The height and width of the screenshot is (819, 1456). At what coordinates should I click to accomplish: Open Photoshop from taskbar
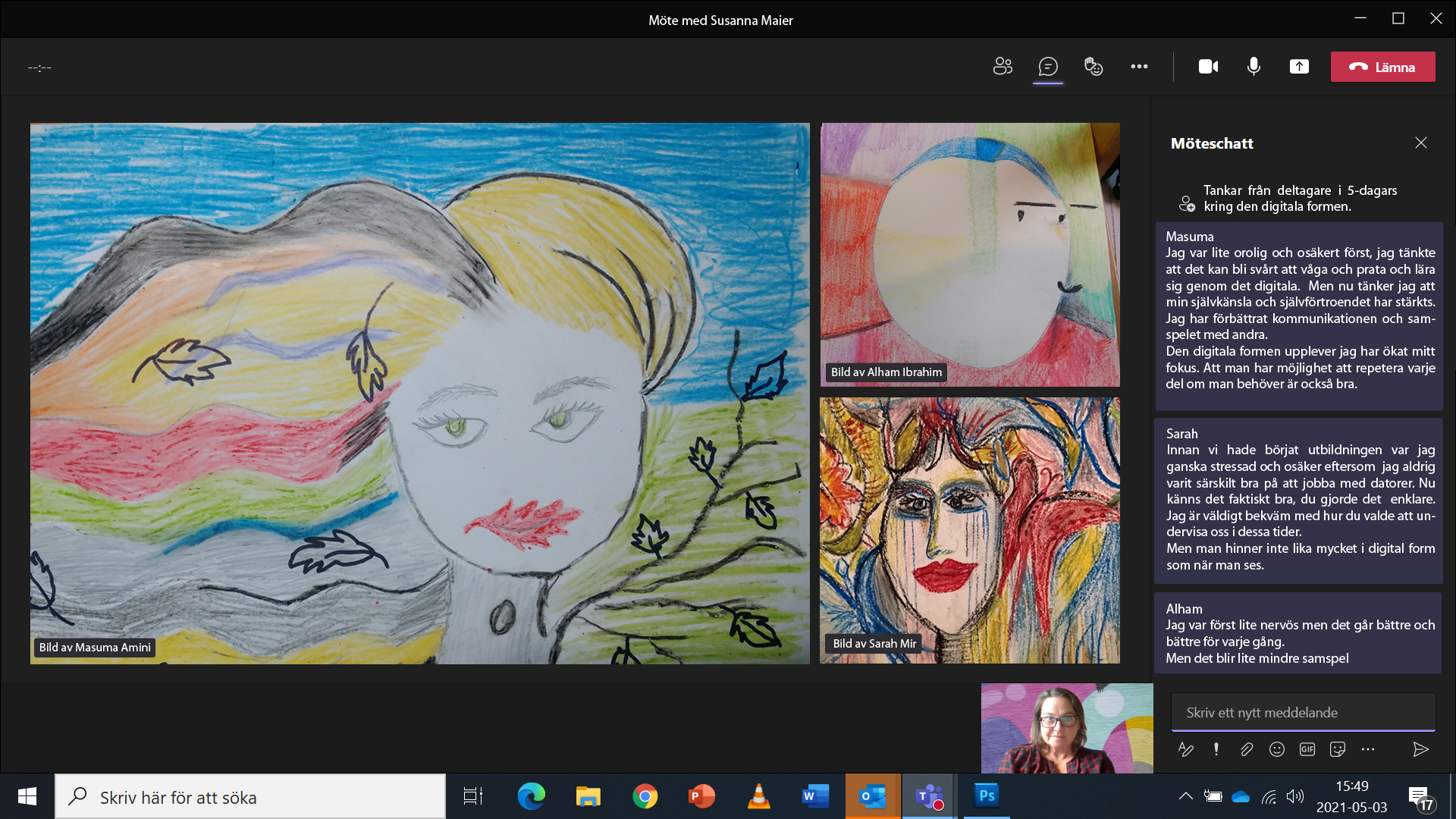tap(987, 796)
